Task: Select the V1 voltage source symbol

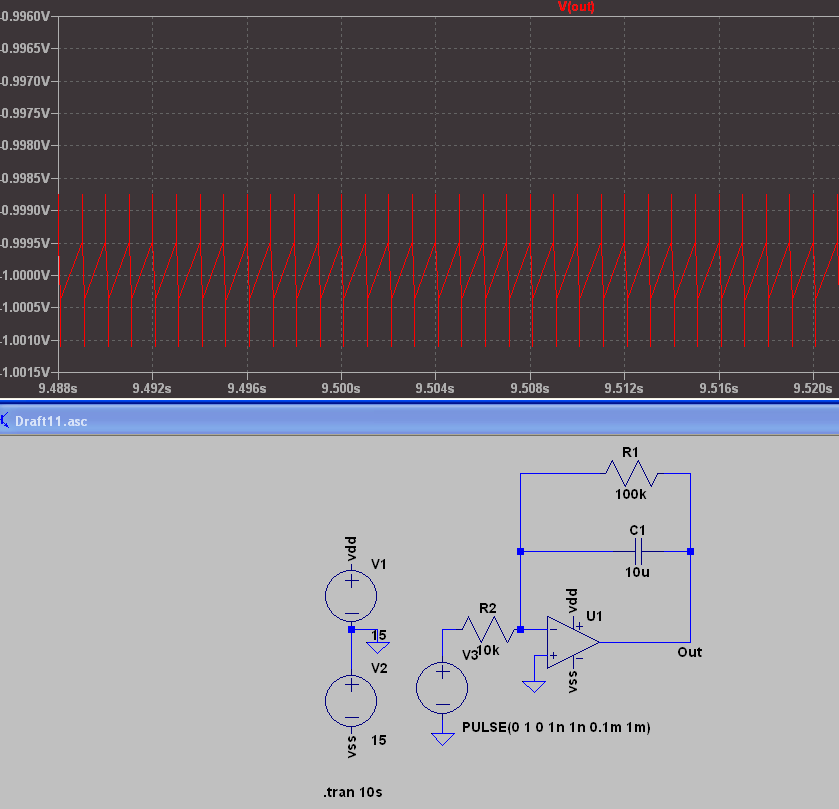Action: pos(351,596)
